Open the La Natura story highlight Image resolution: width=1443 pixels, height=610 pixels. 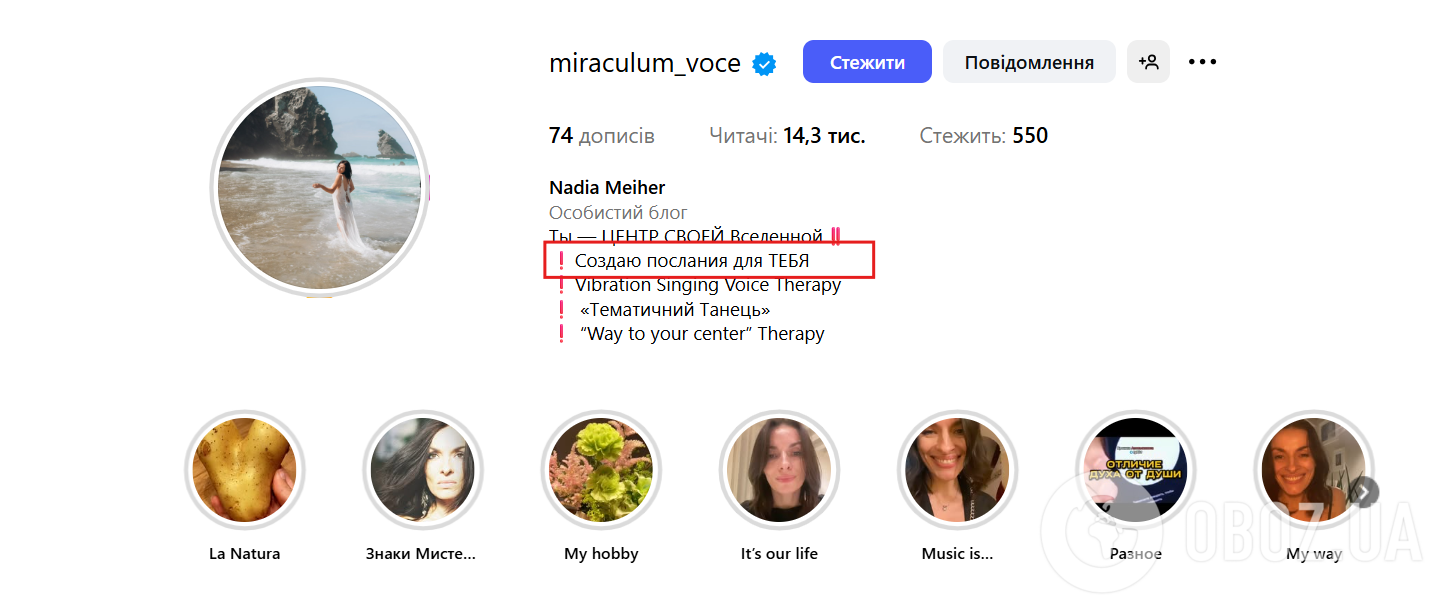(245, 470)
